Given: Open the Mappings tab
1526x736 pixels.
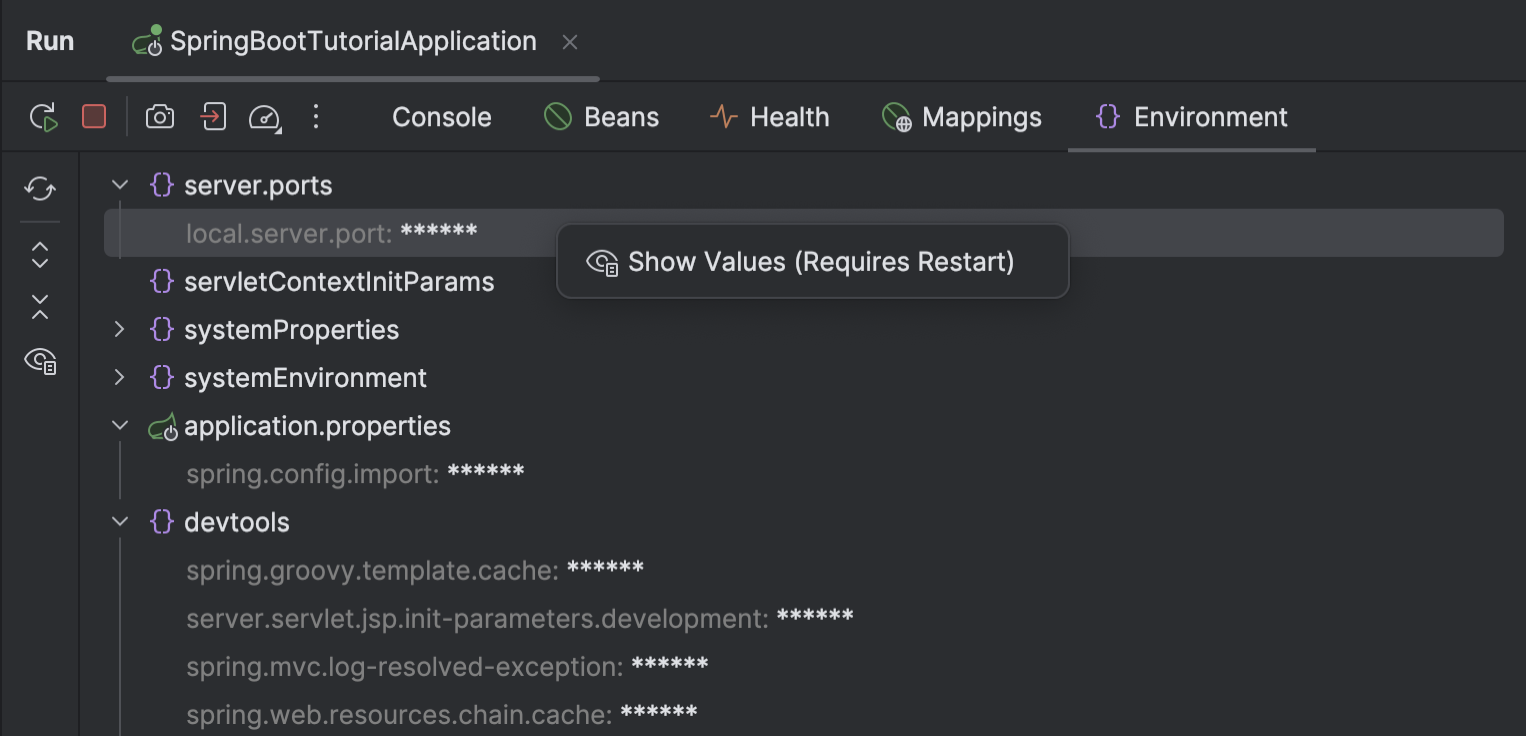Looking at the screenshot, I should tap(962, 117).
